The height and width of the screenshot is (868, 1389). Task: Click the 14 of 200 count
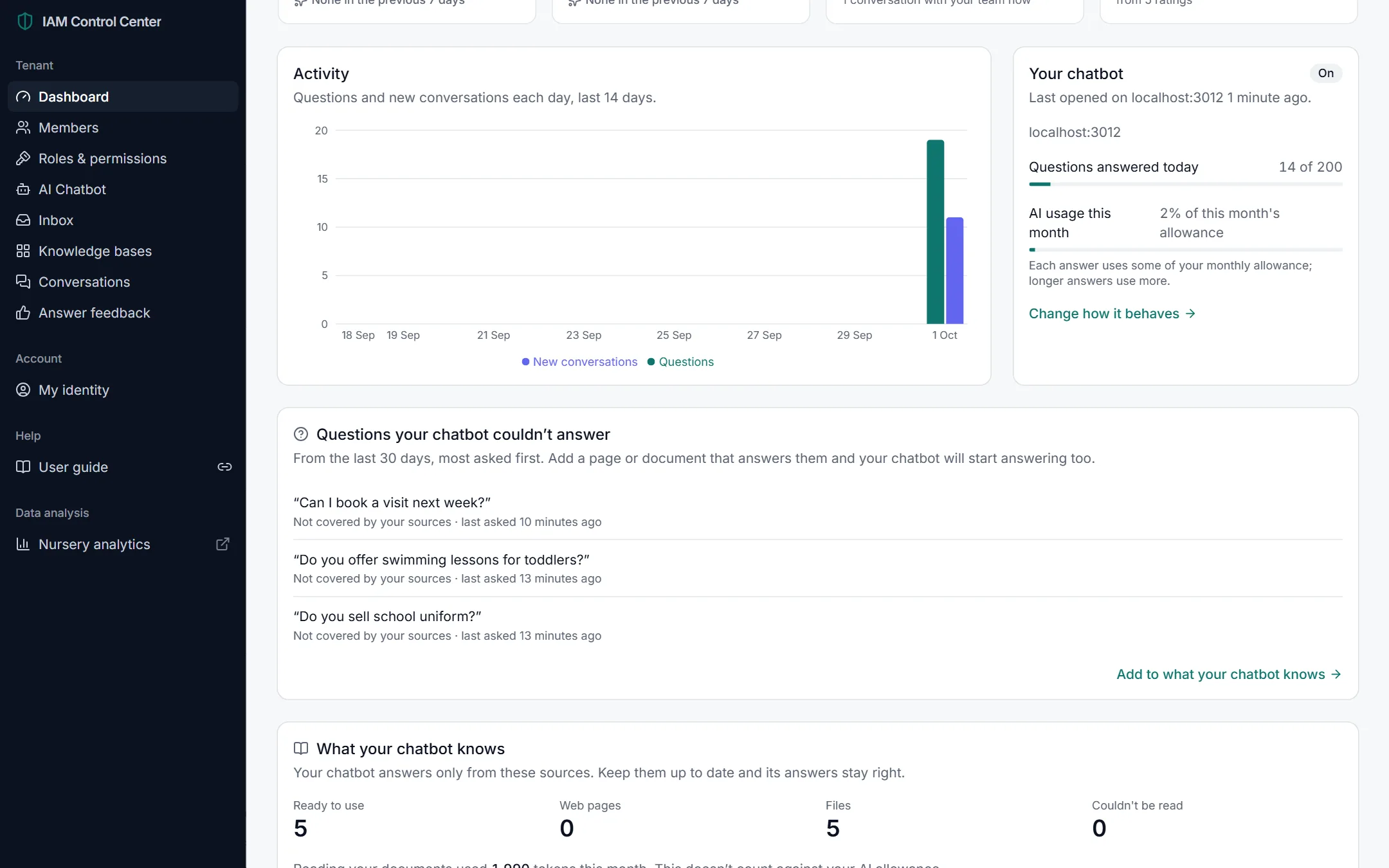pyautogui.click(x=1311, y=167)
